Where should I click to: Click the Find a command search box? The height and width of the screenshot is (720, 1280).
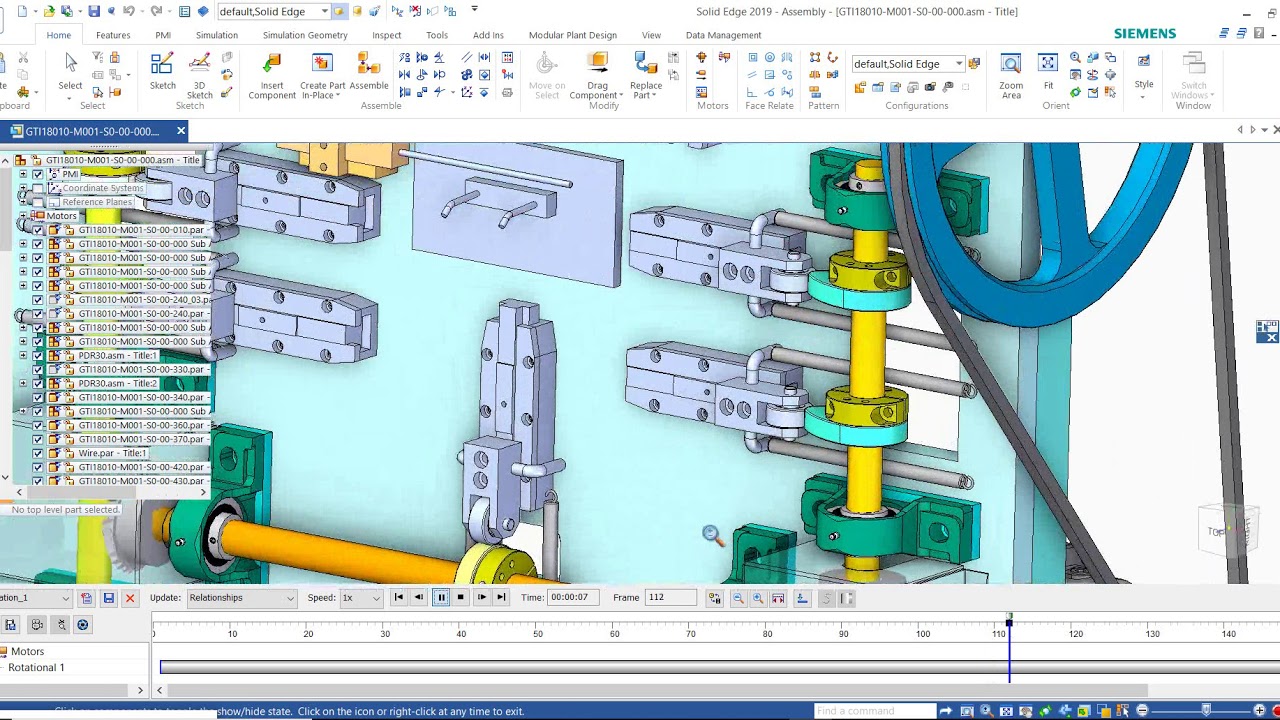coord(876,711)
